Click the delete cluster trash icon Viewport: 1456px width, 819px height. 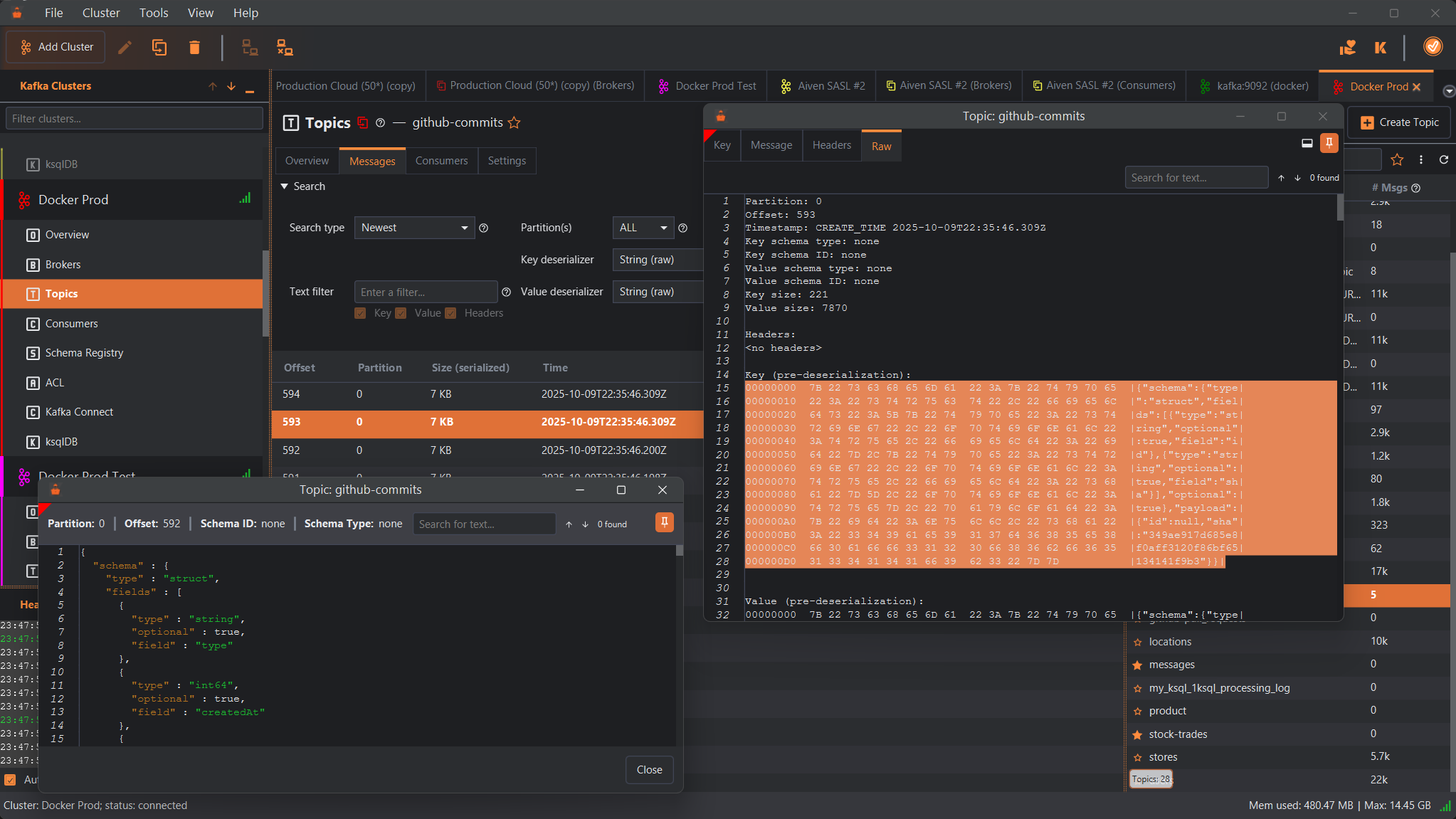point(194,48)
